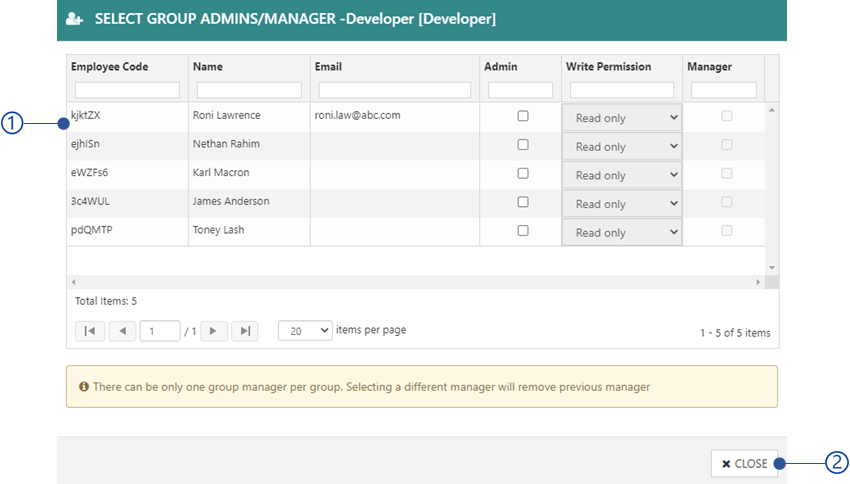Sort by Write Permission column header
850x484 pixels.
(608, 67)
